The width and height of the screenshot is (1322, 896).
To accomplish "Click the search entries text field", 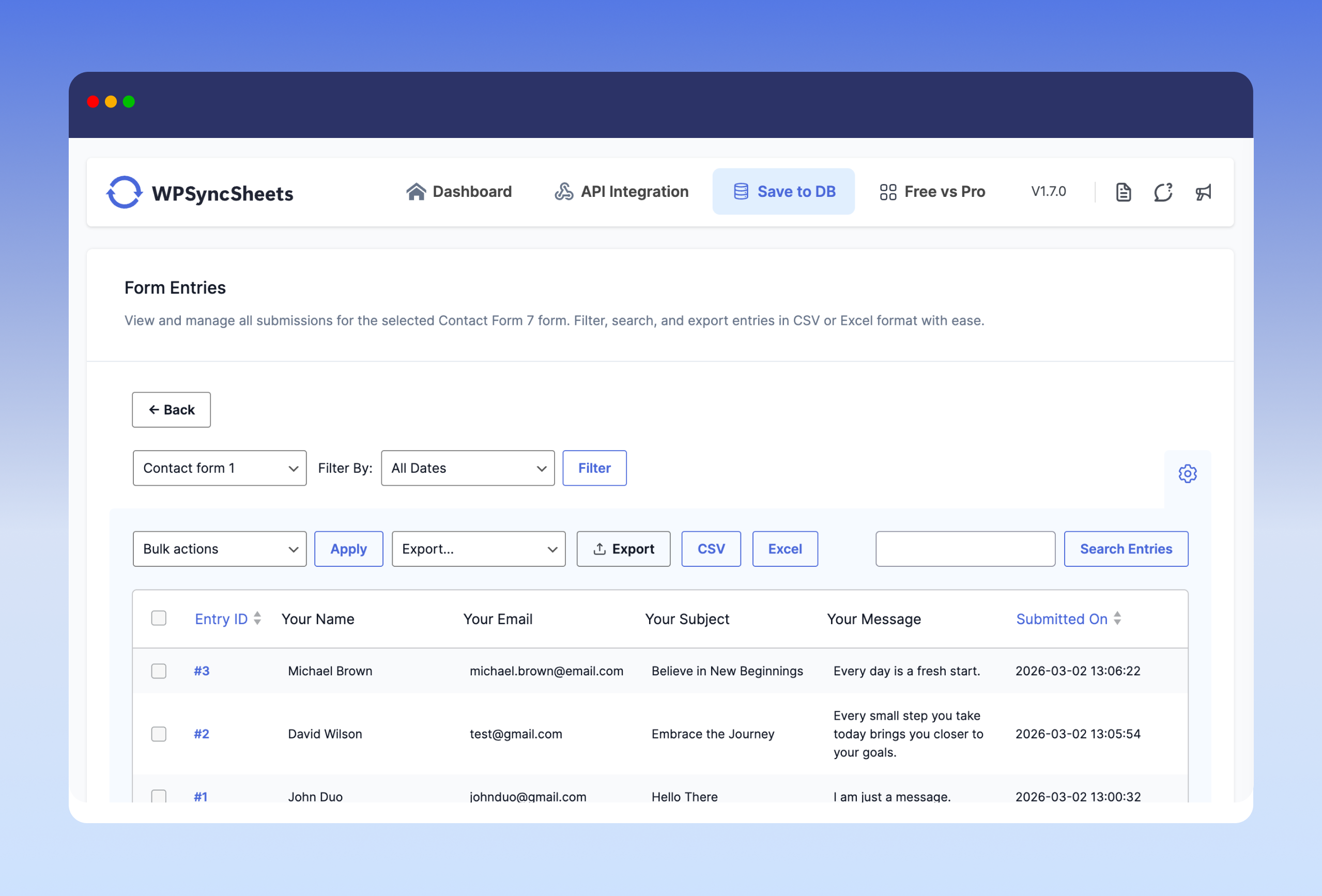I will click(x=965, y=549).
